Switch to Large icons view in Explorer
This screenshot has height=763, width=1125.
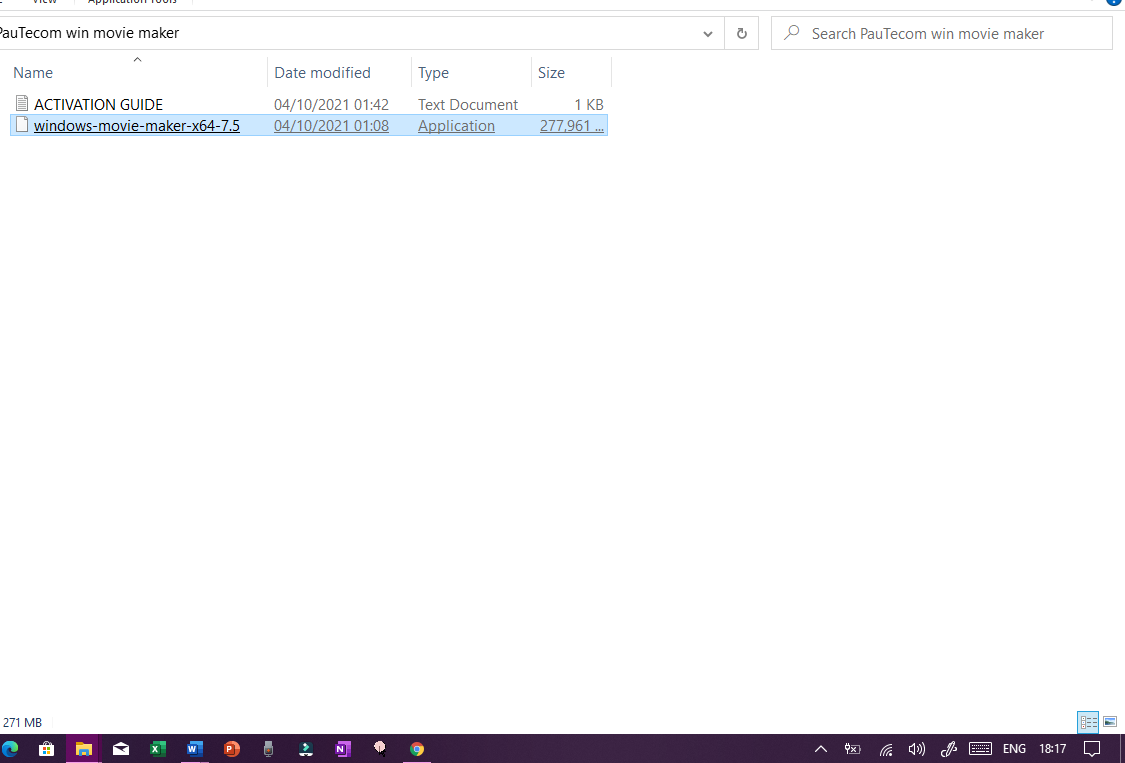click(1110, 722)
